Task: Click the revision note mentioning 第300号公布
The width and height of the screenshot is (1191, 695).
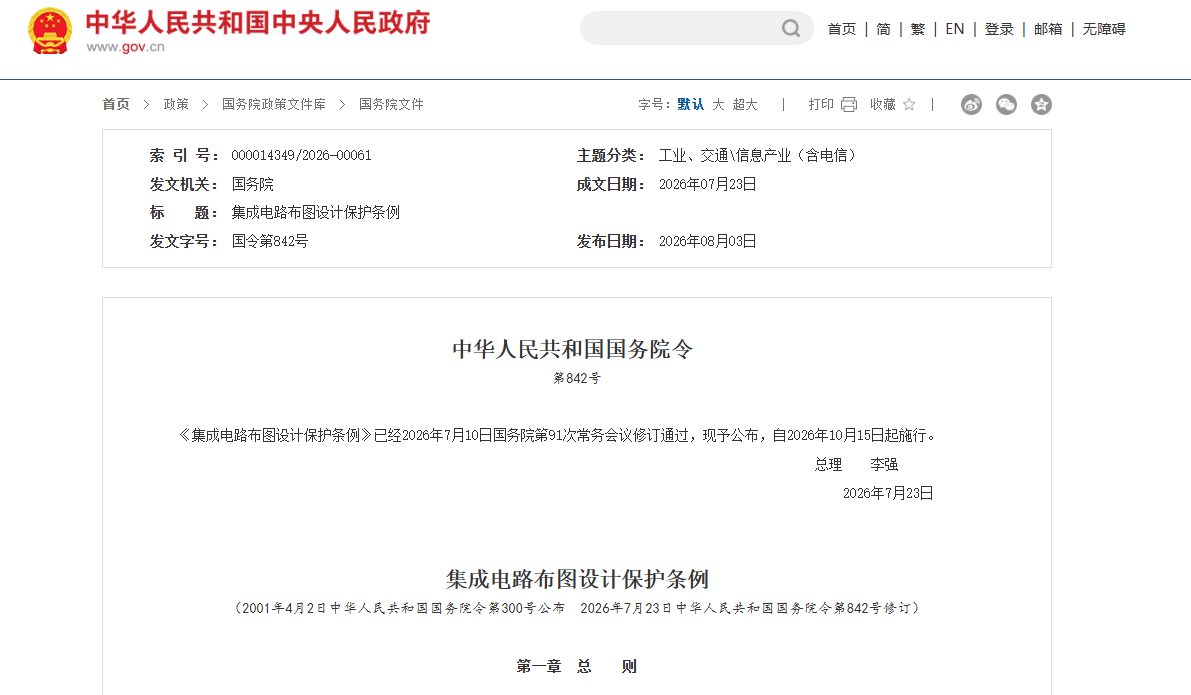Action: coord(577,608)
